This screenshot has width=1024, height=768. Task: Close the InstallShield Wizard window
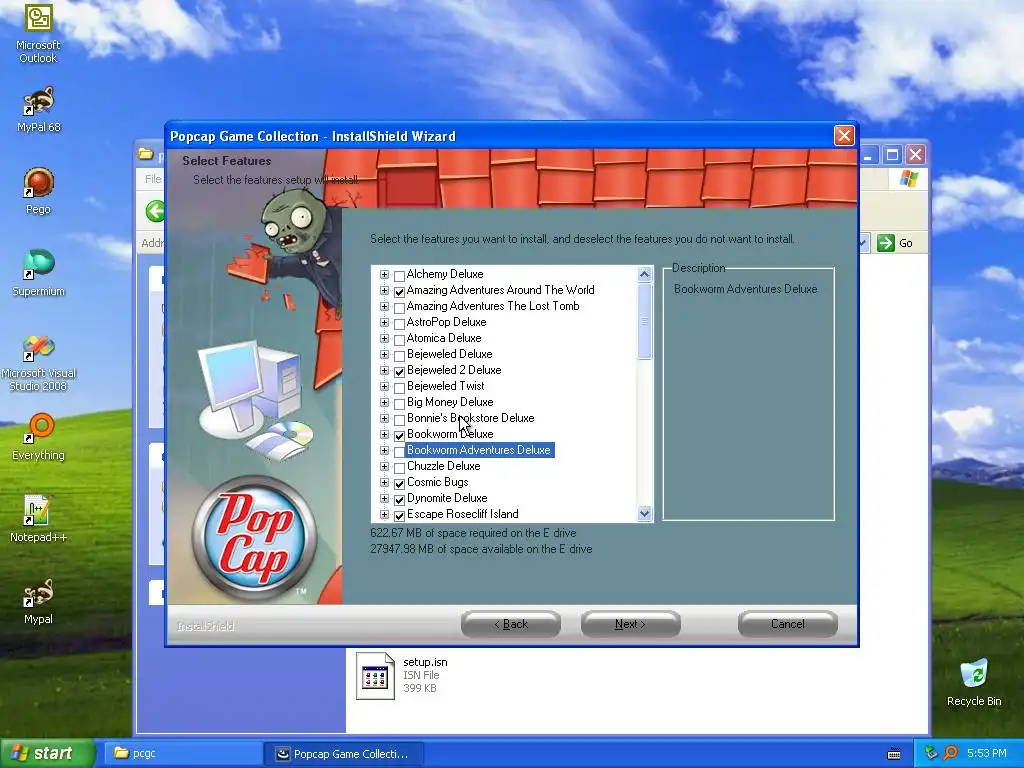[844, 136]
